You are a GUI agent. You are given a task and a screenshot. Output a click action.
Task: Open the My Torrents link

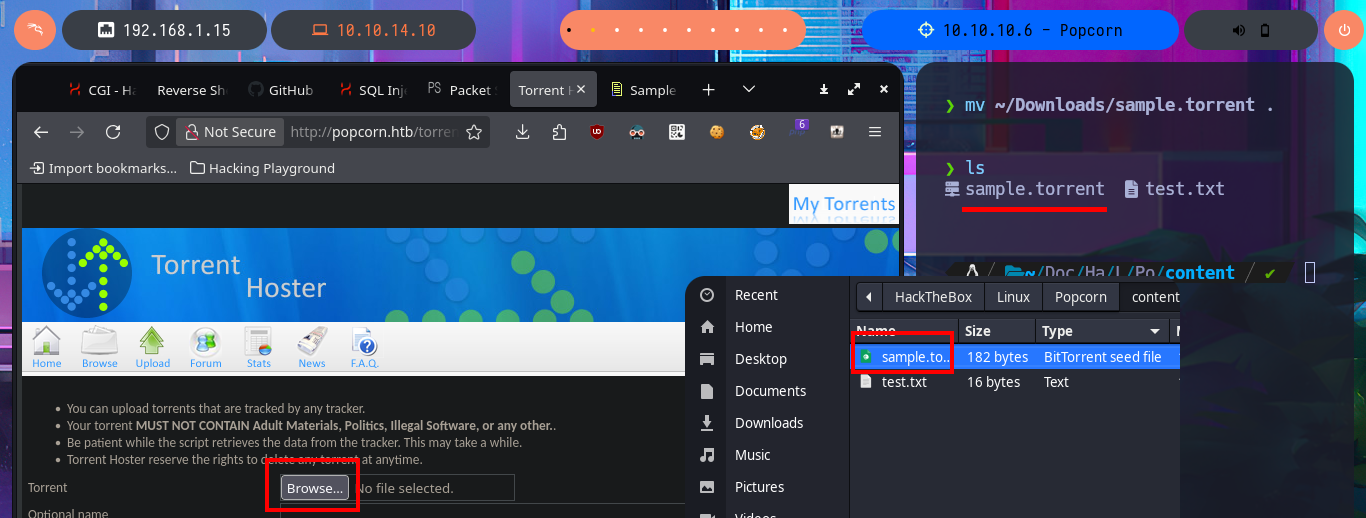click(x=844, y=204)
